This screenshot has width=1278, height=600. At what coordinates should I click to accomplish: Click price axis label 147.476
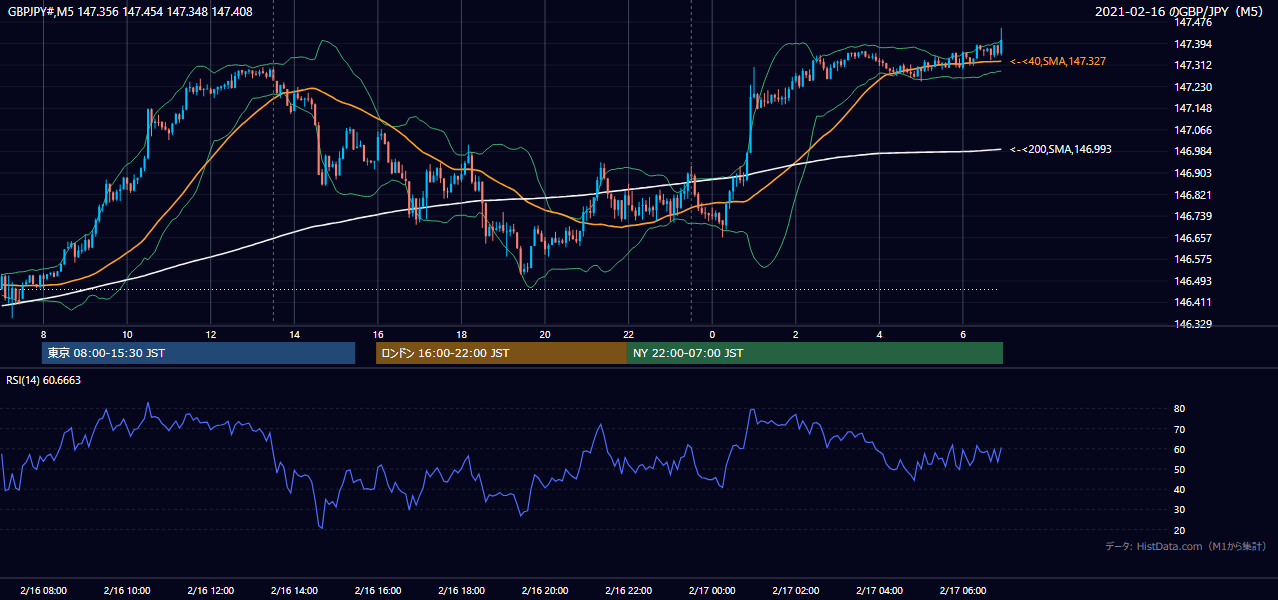pyautogui.click(x=1193, y=22)
